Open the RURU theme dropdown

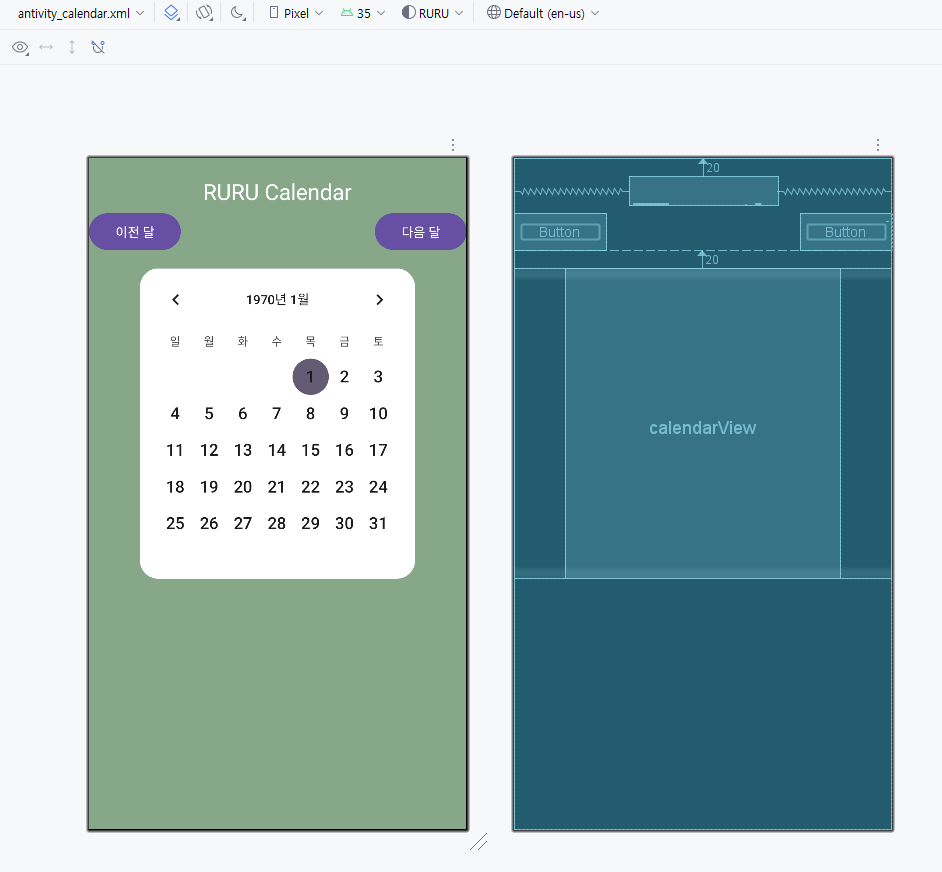(433, 13)
